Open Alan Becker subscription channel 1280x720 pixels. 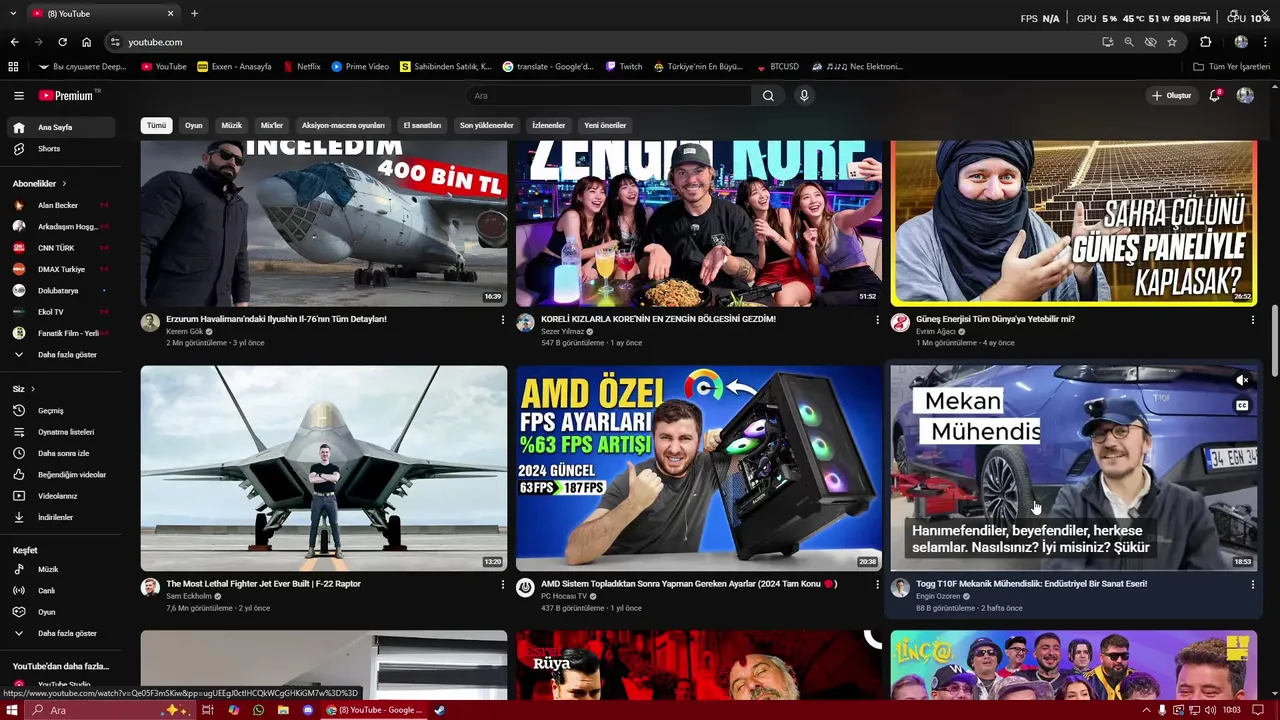tap(63, 205)
